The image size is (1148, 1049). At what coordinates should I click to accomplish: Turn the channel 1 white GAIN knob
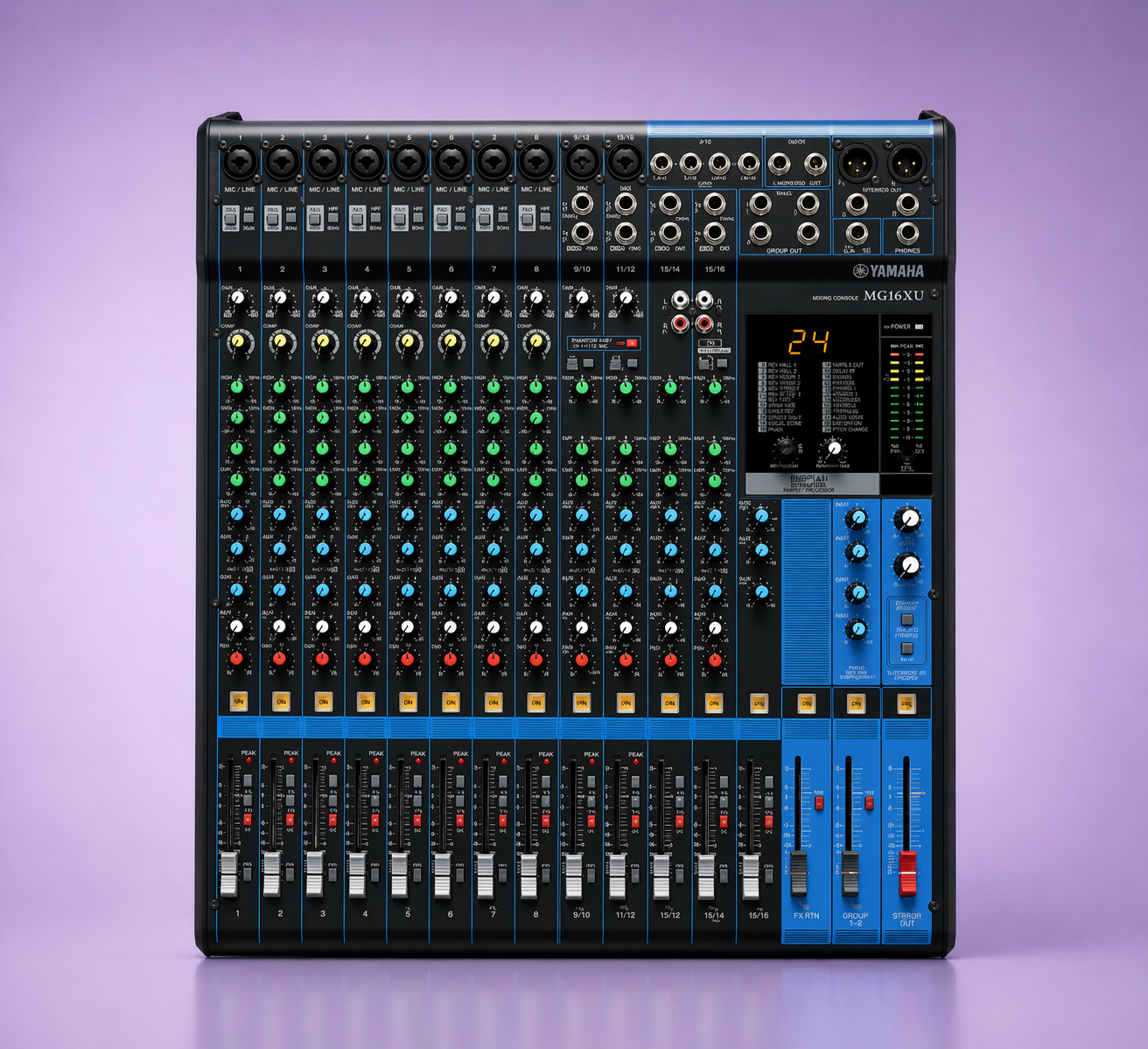point(237,300)
